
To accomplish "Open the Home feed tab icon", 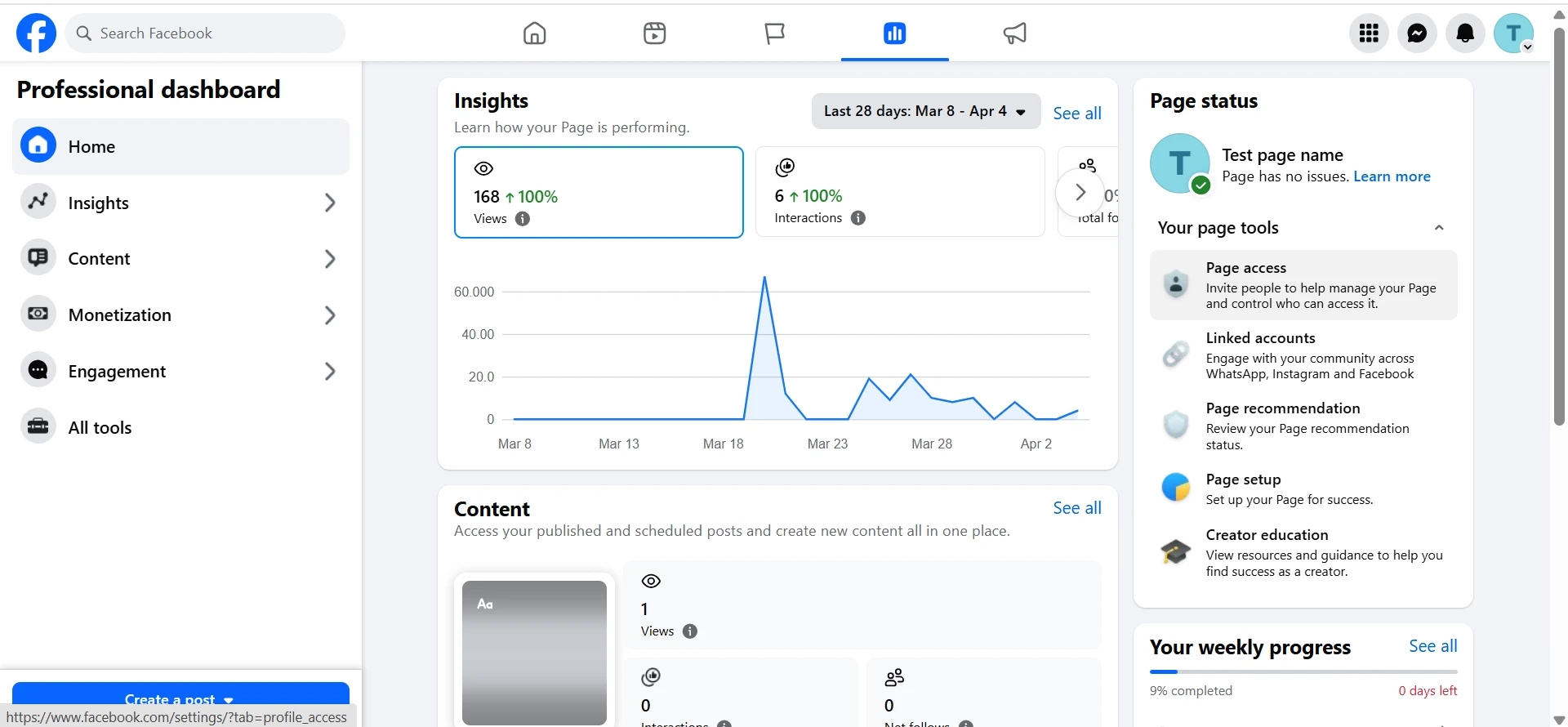I will click(534, 33).
